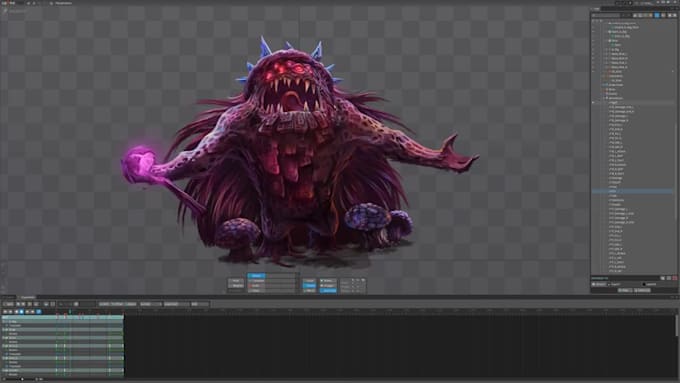Select the Create tool below Weights
This screenshot has width=680, height=383.
[x=236, y=291]
